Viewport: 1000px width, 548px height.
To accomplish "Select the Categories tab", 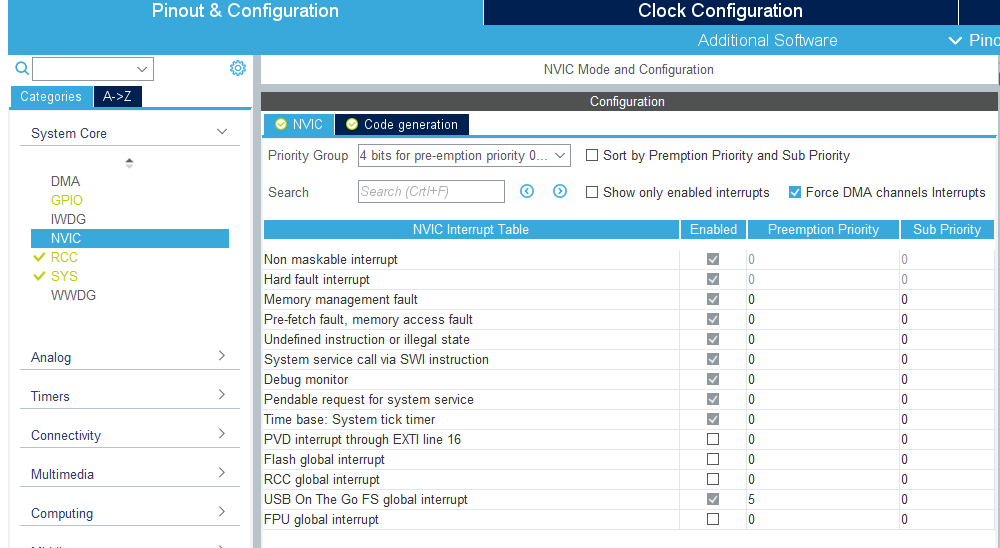I will click(51, 96).
